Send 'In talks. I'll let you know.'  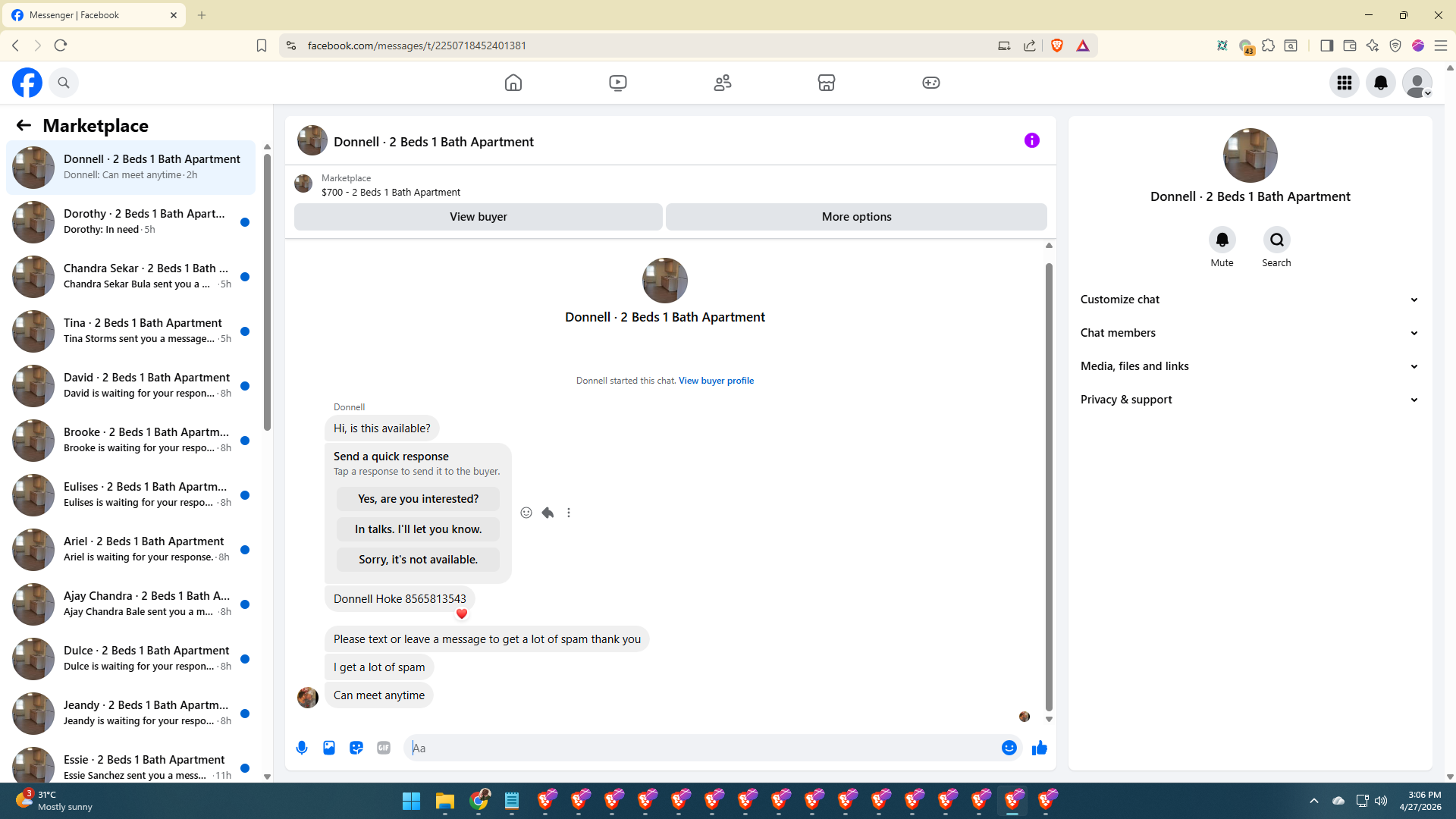point(418,529)
